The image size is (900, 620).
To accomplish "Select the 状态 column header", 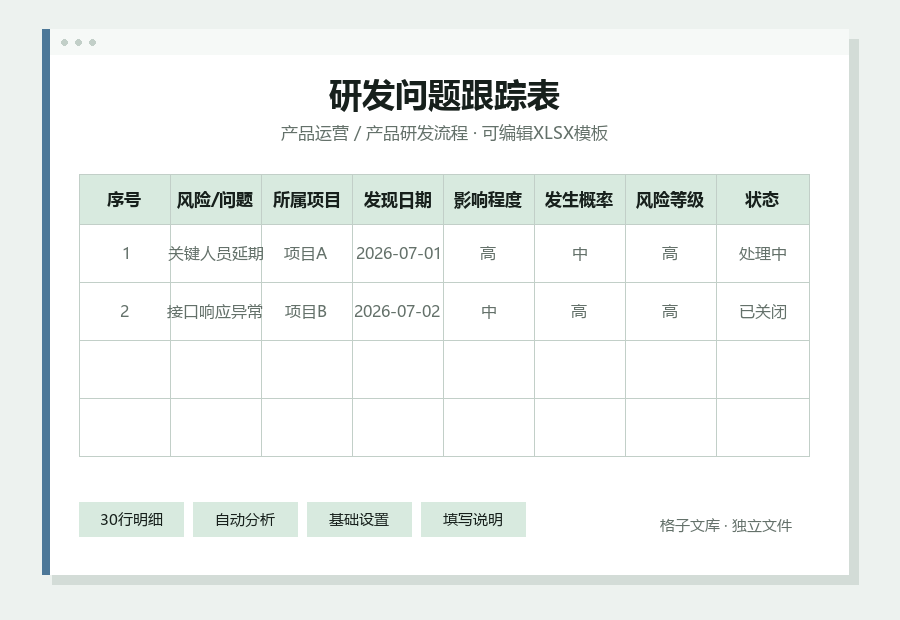I will coord(763,200).
